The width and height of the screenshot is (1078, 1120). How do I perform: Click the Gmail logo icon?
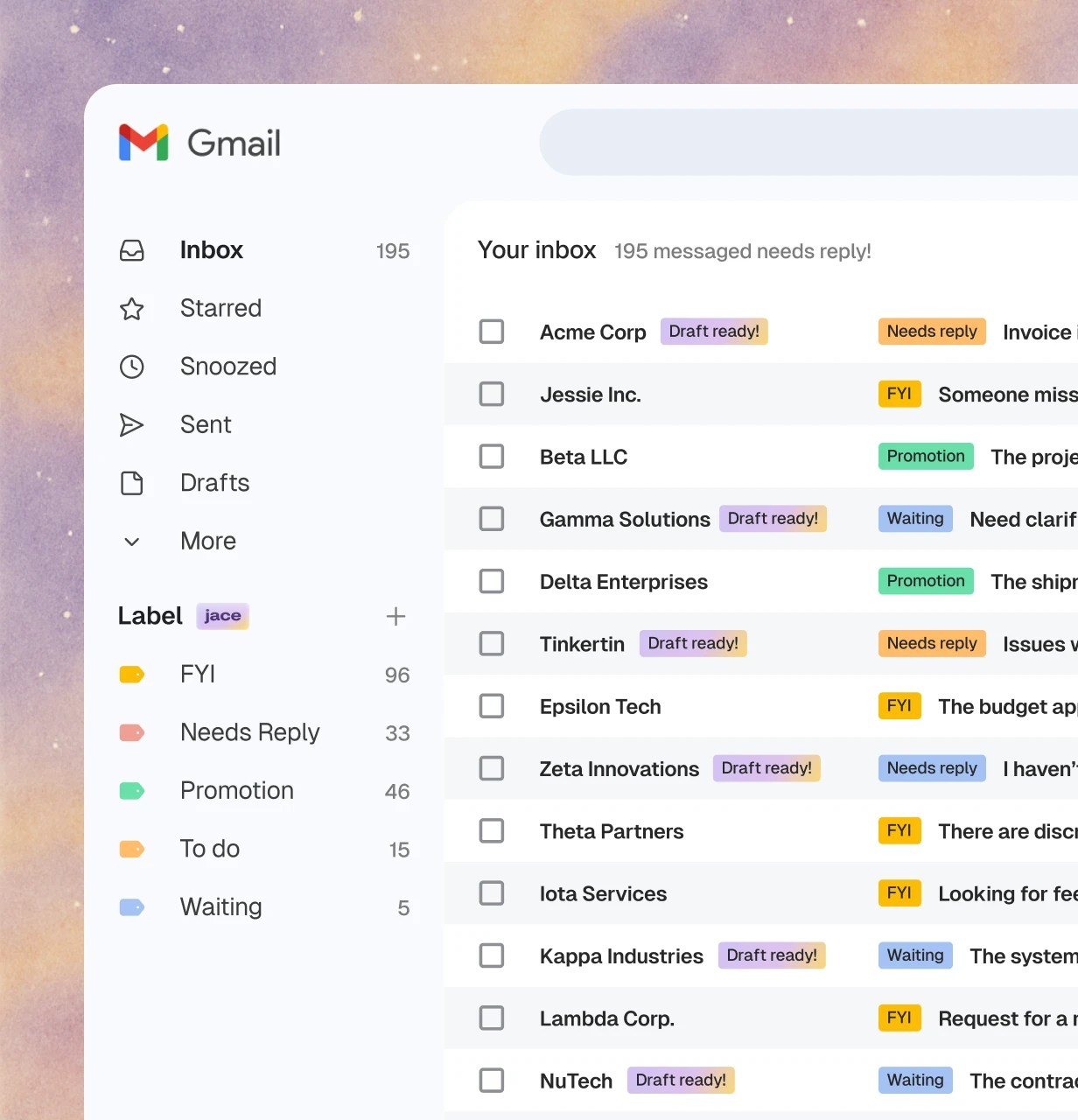(143, 143)
